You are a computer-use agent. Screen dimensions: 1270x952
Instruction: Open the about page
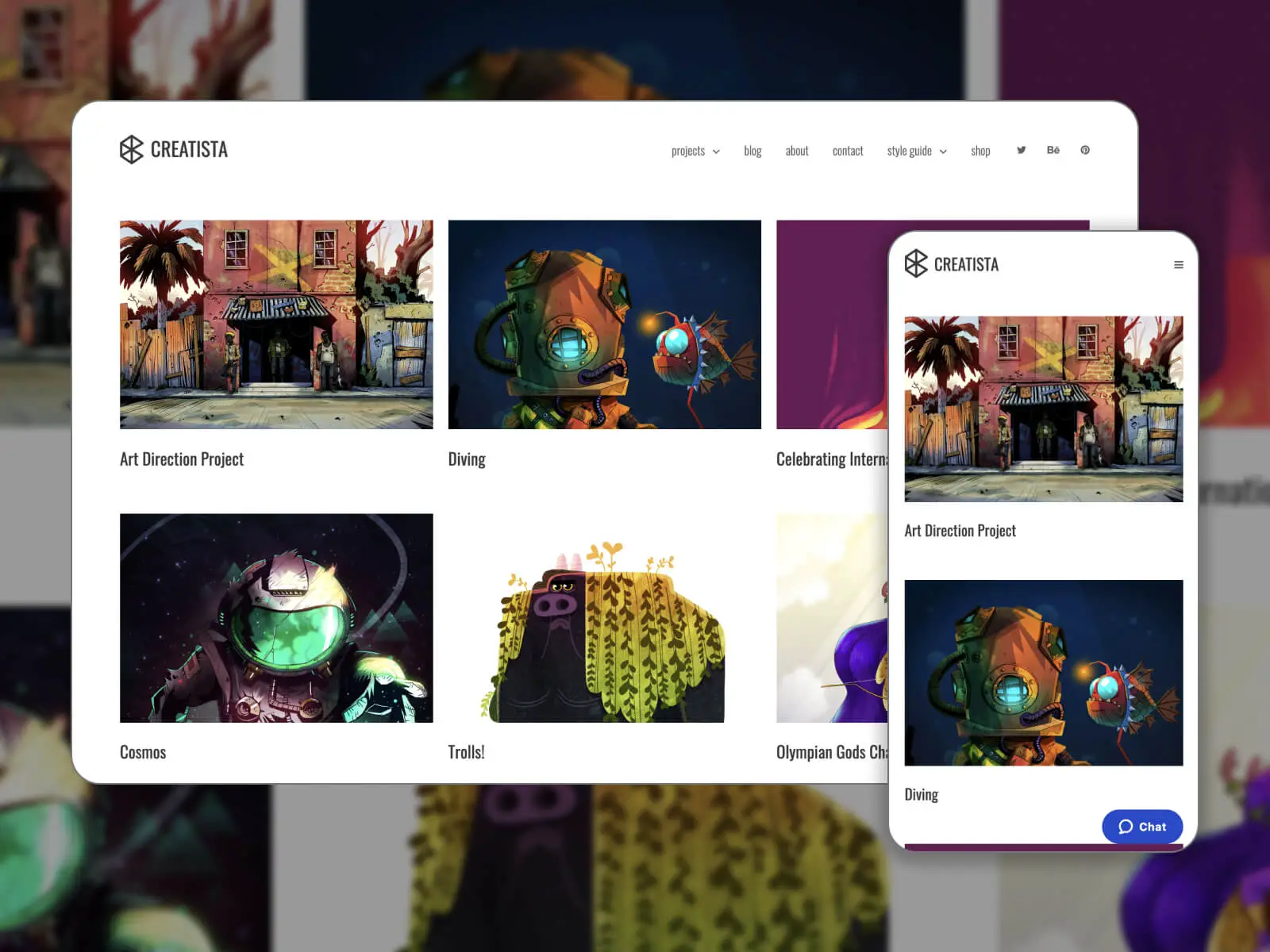click(x=797, y=151)
